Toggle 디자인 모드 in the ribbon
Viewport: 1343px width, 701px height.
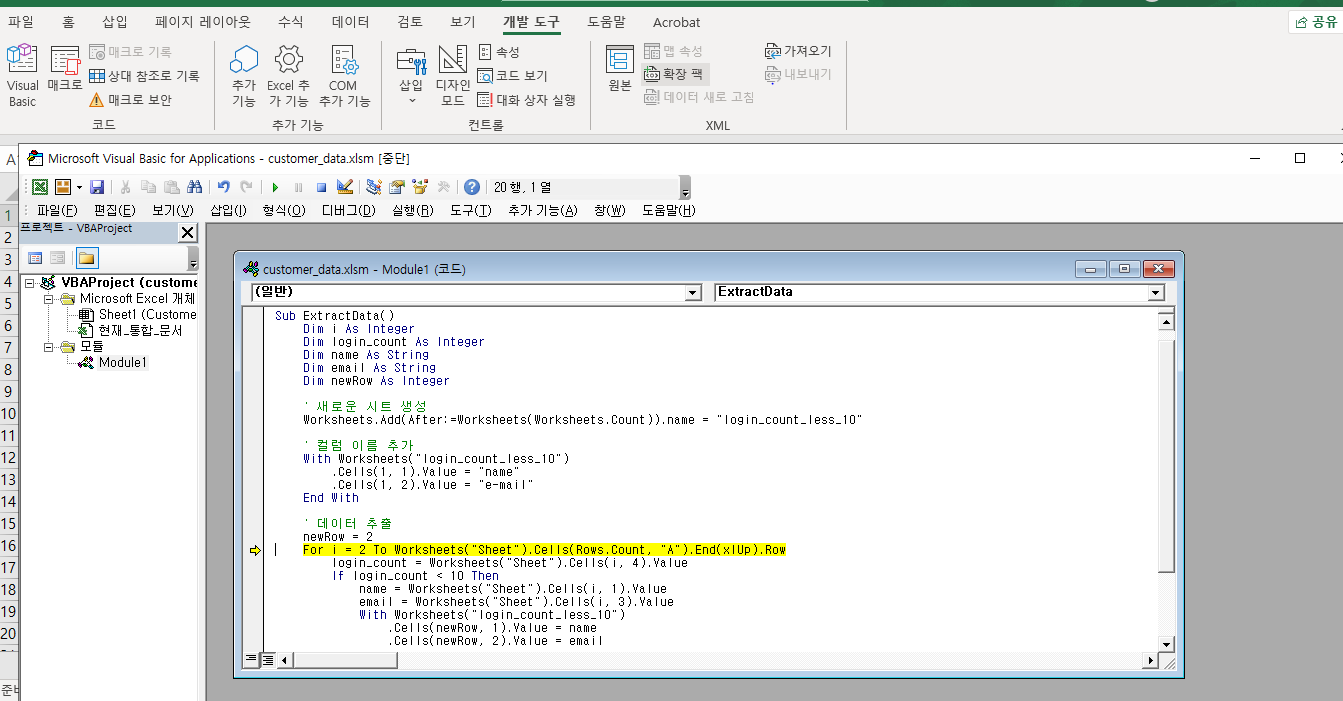[x=452, y=76]
